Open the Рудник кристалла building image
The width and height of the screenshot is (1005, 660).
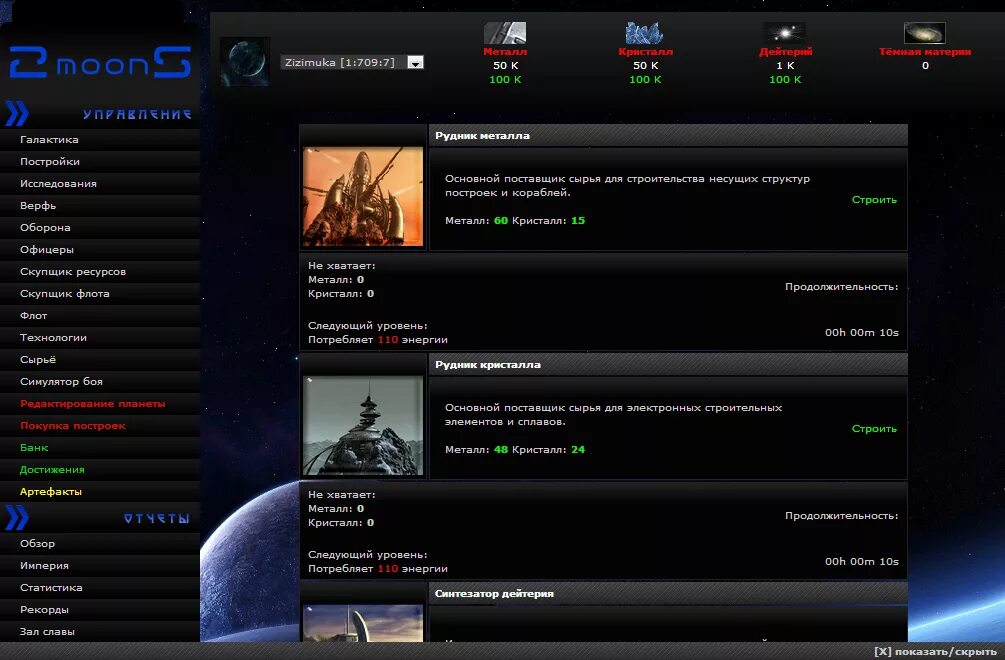[363, 425]
